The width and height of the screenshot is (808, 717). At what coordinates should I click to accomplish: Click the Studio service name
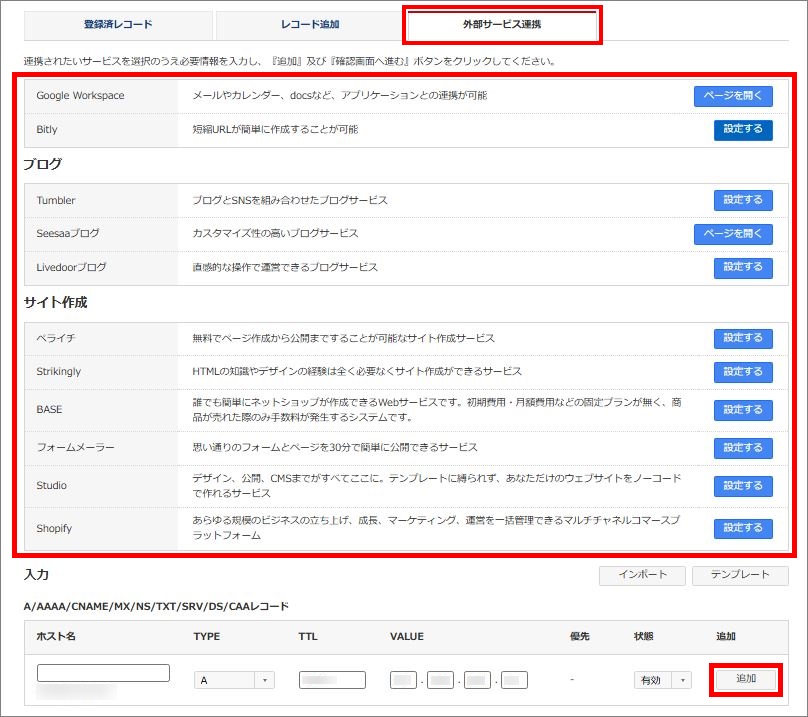pos(51,486)
